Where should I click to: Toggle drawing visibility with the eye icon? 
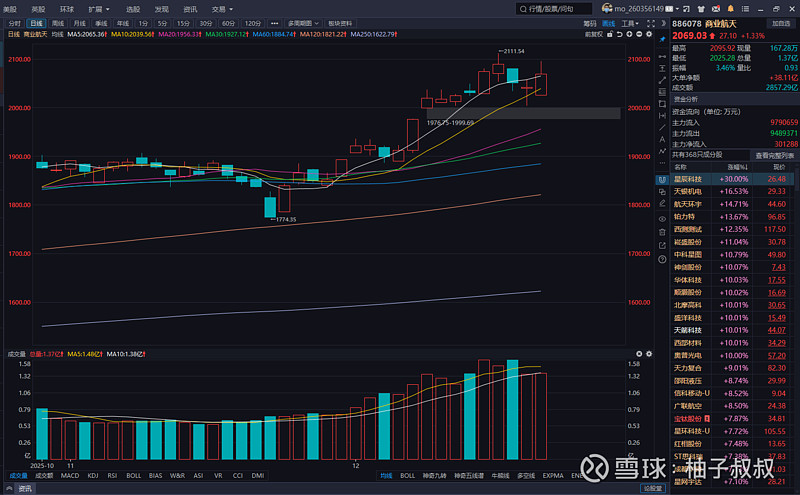tap(661, 217)
